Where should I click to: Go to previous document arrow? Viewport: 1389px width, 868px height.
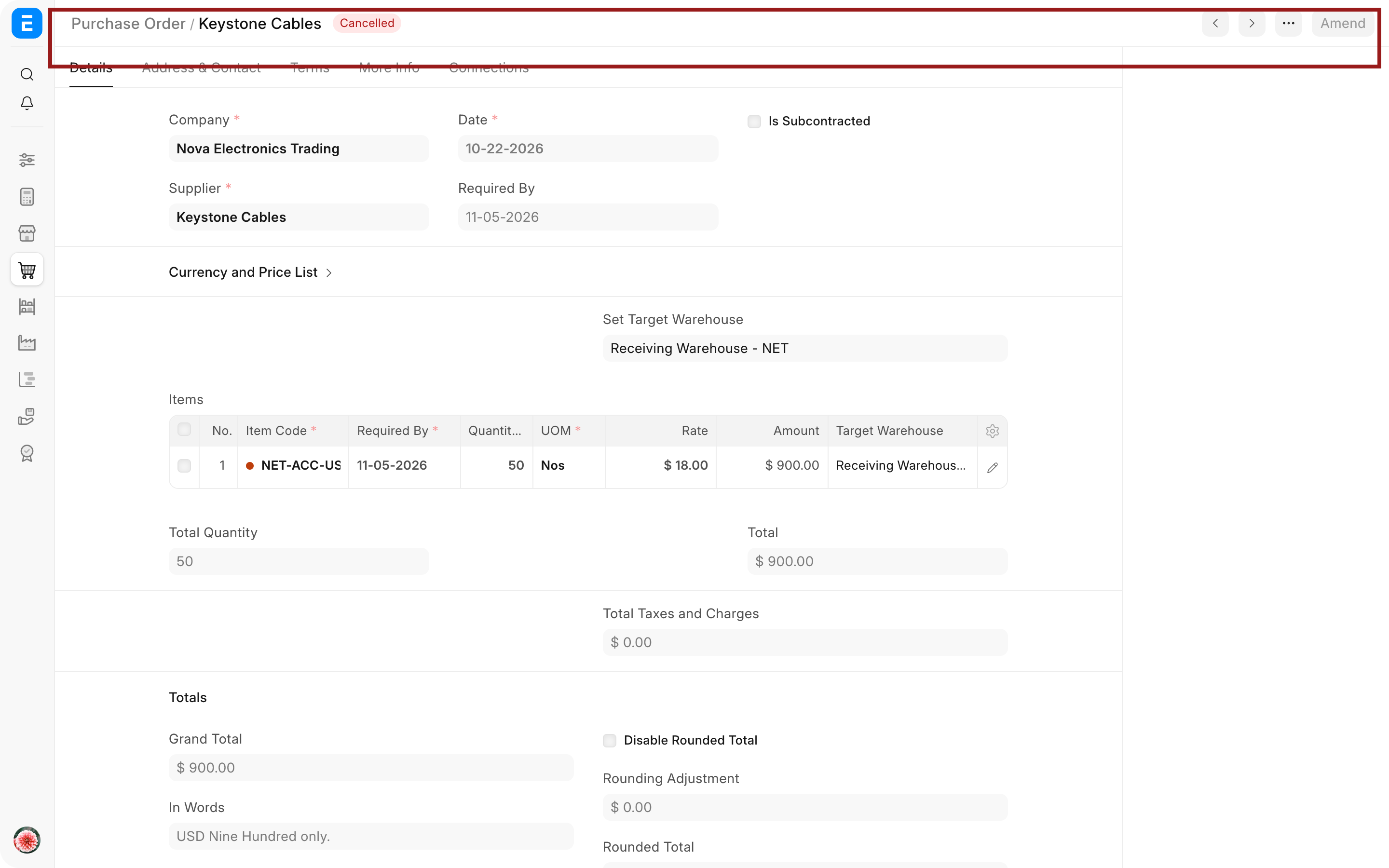coord(1215,24)
